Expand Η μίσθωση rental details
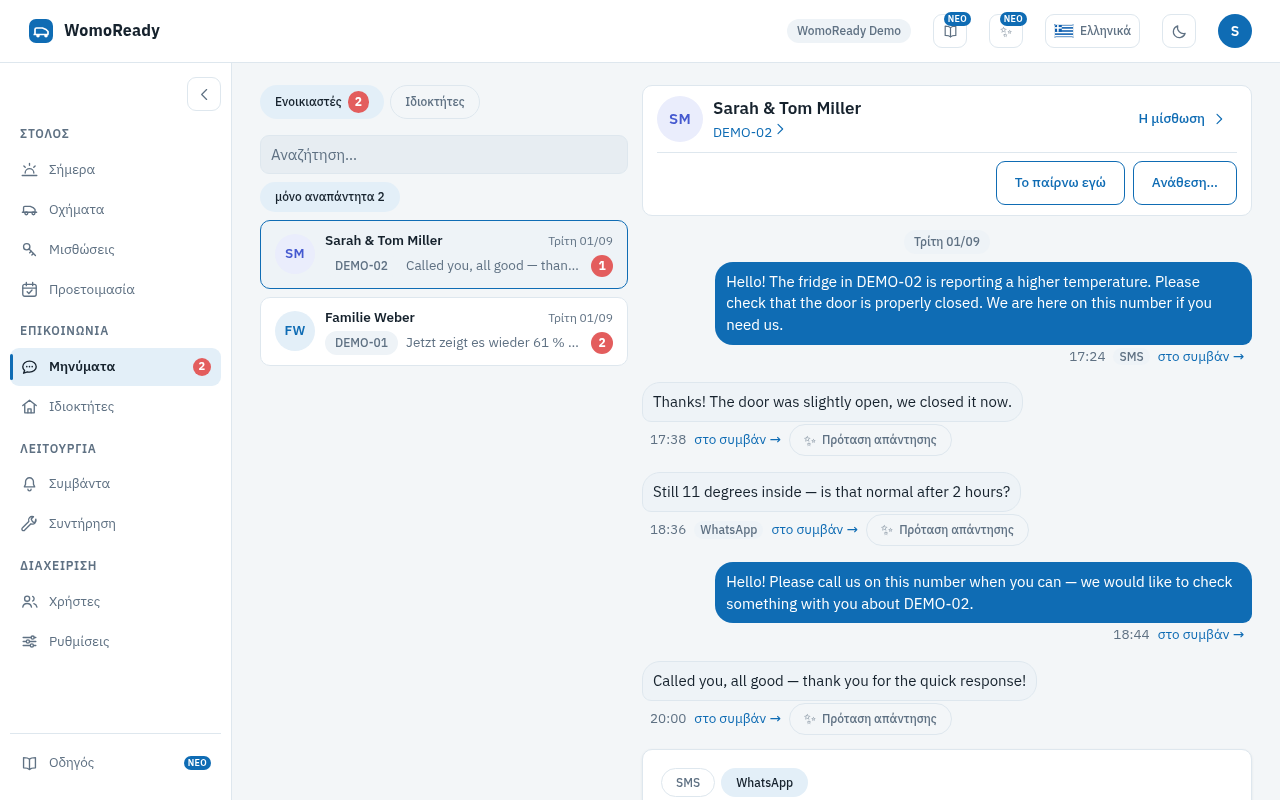Image resolution: width=1280 pixels, height=800 pixels. (x=1181, y=118)
